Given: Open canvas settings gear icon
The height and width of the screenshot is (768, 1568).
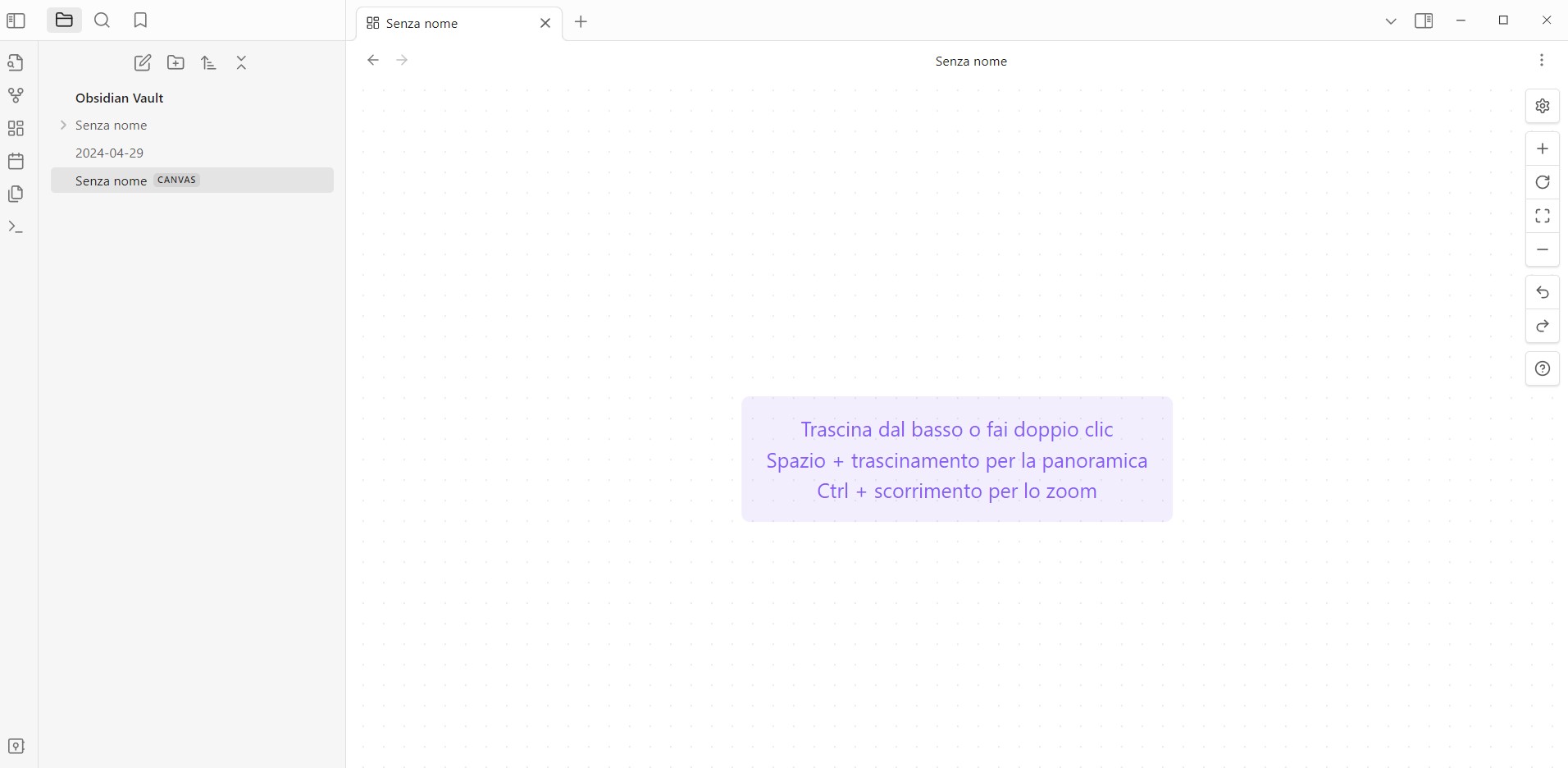Looking at the screenshot, I should click(x=1542, y=106).
